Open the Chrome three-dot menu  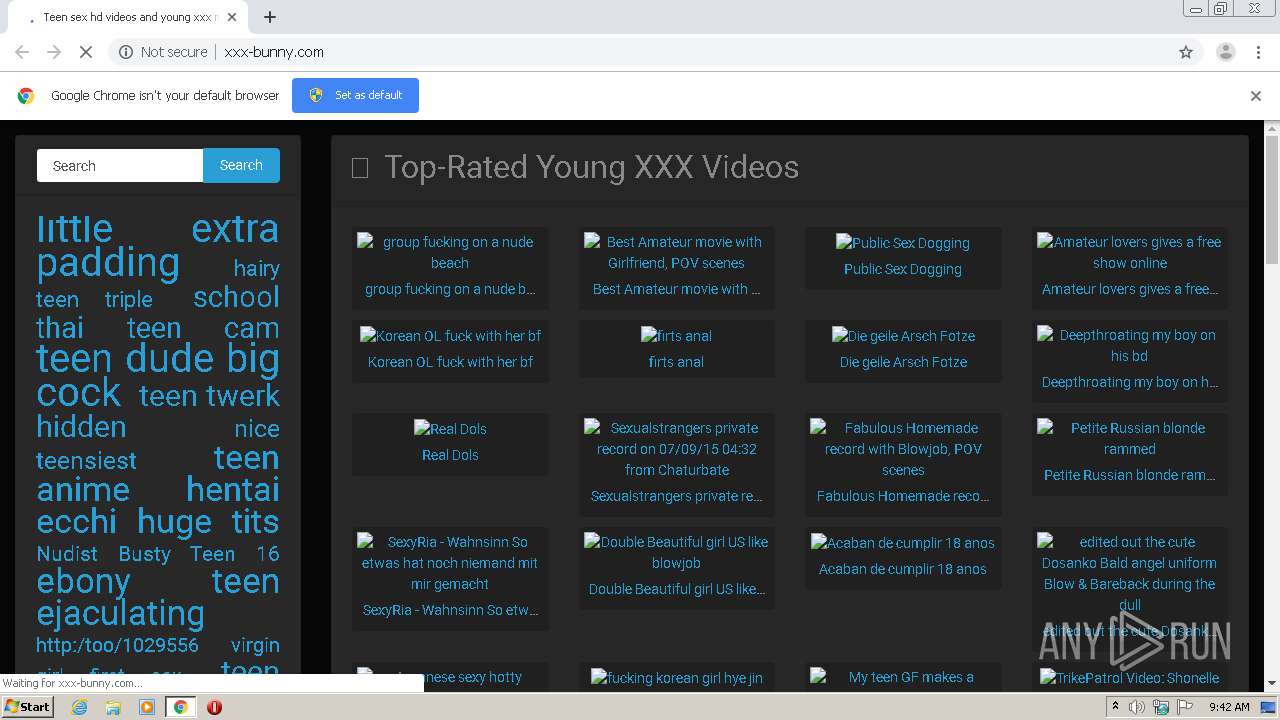[x=1258, y=52]
